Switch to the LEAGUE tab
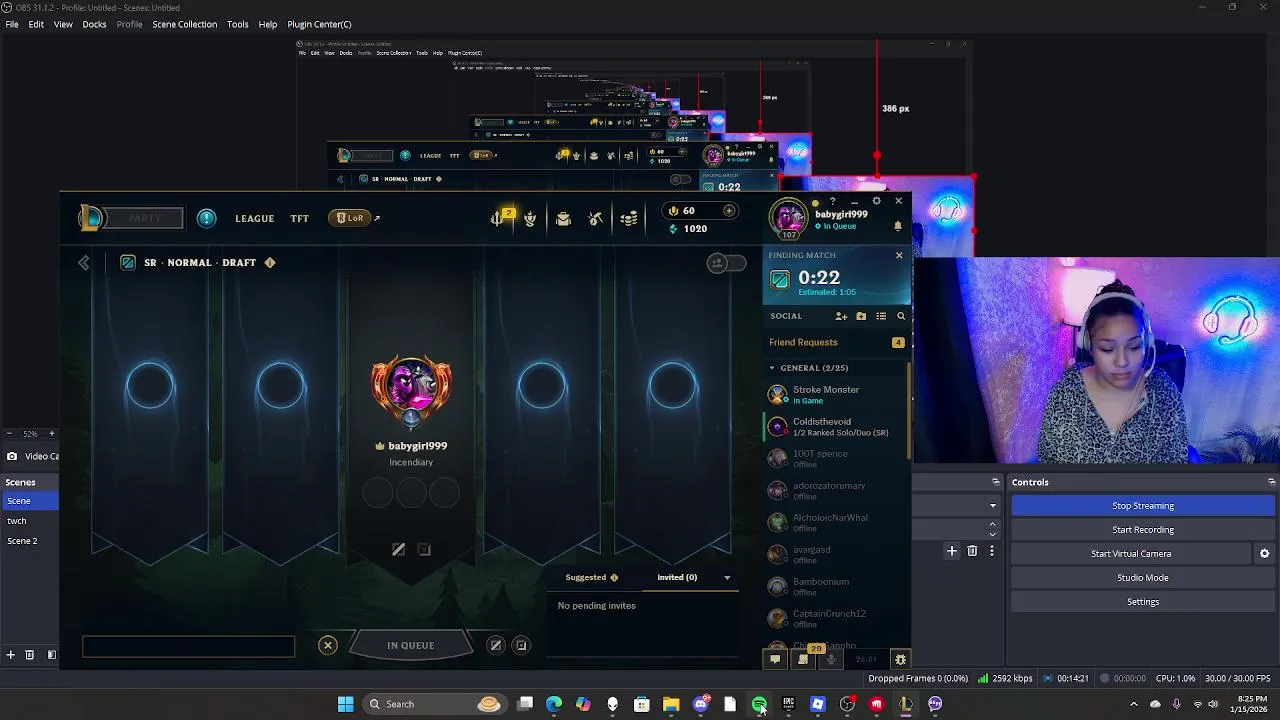 [x=254, y=218]
